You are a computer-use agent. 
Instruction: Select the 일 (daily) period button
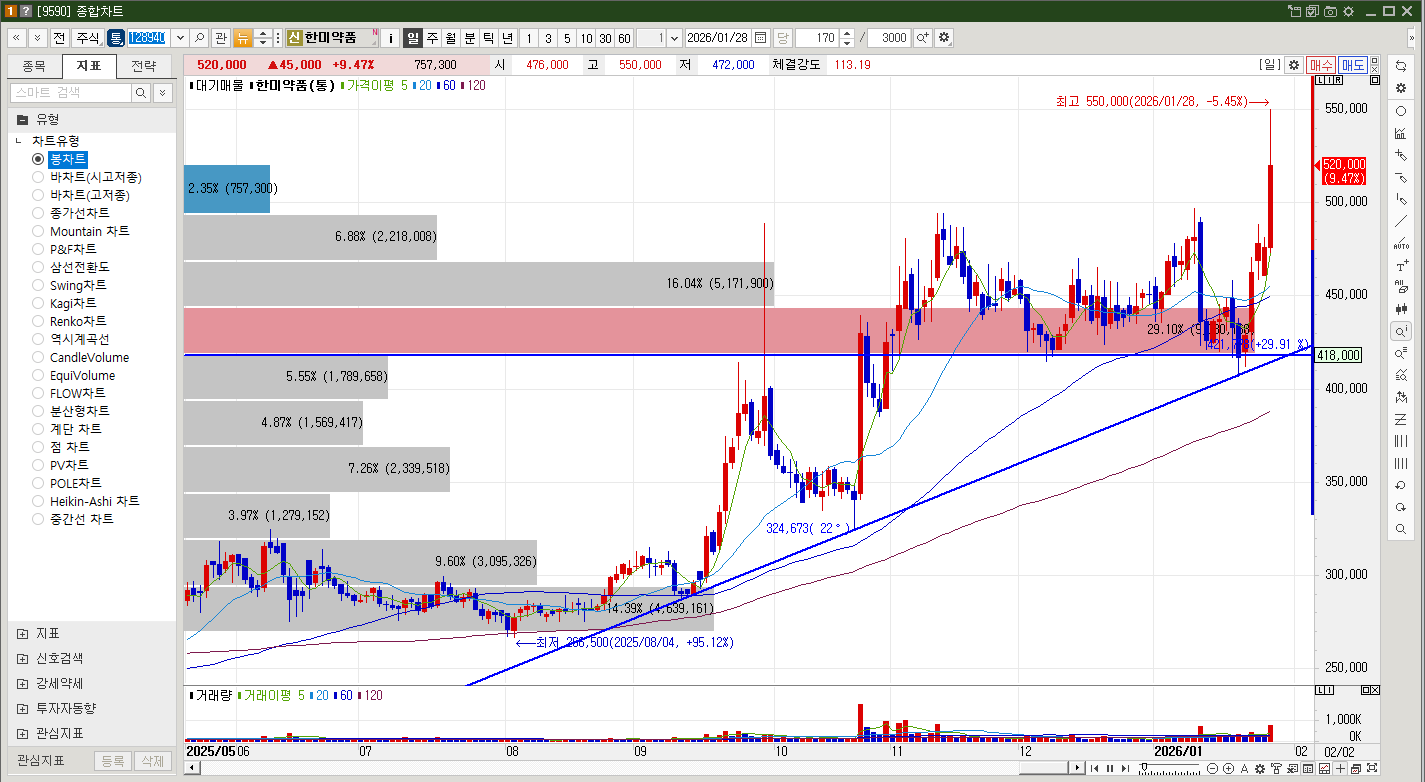(x=413, y=38)
